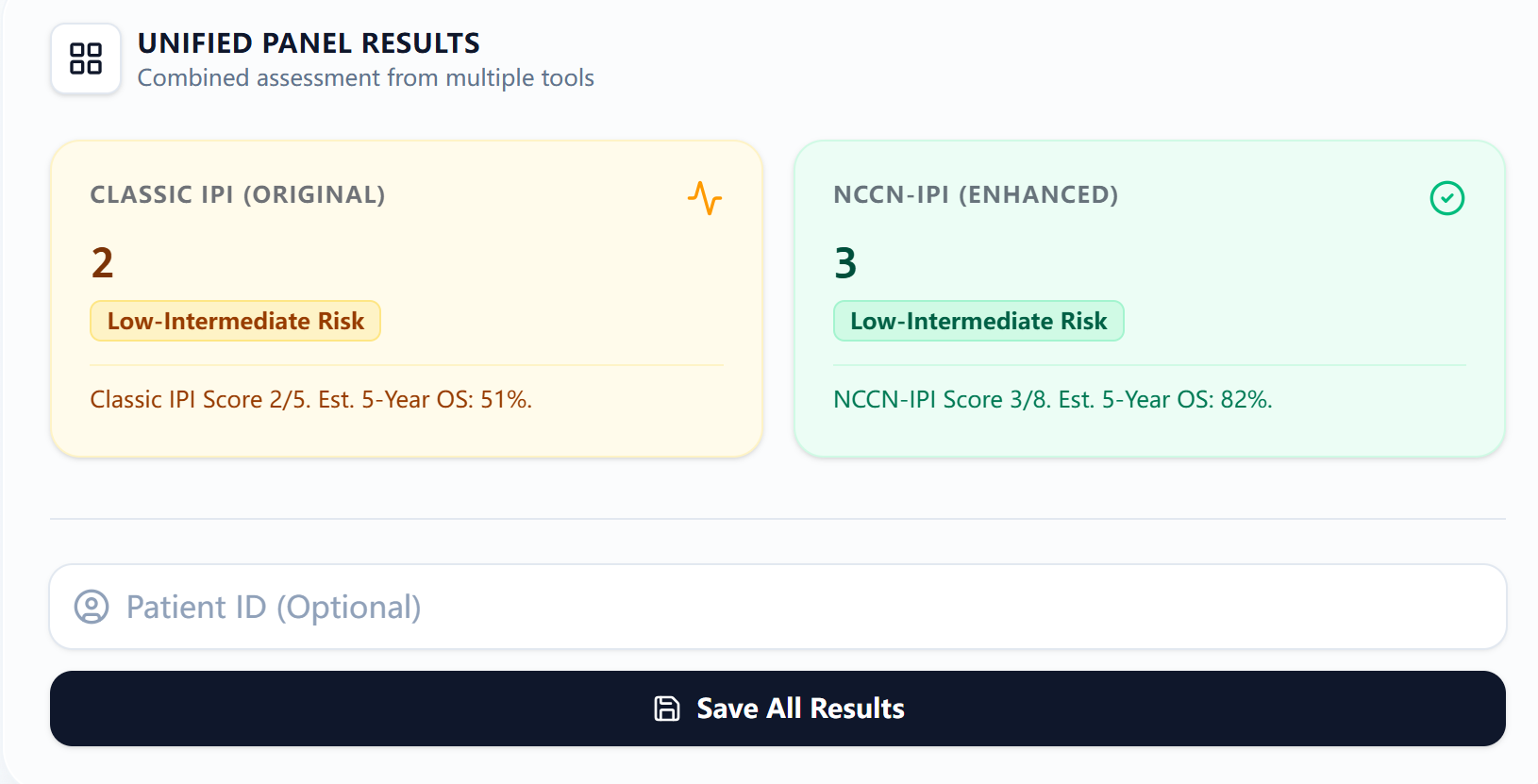This screenshot has width=1538, height=784.
Task: Click the yellow Low-Intermediate Risk badge
Action: point(235,321)
